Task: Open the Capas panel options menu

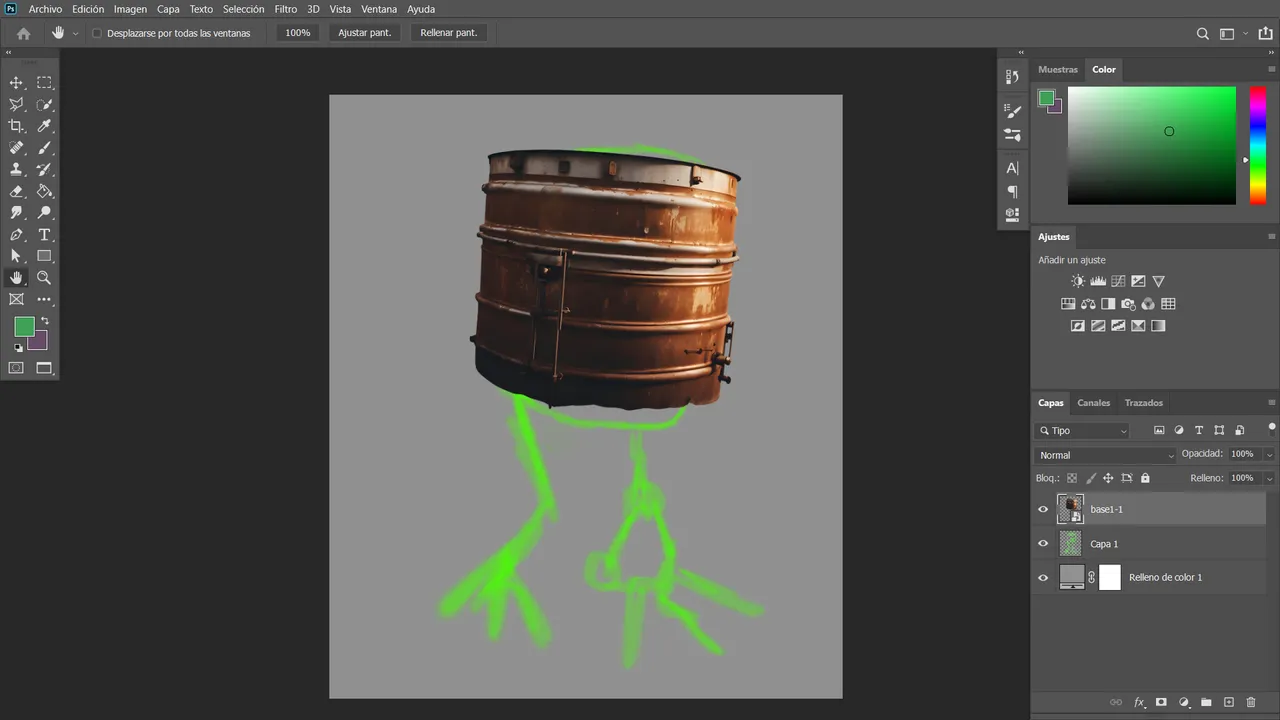Action: (x=1271, y=403)
